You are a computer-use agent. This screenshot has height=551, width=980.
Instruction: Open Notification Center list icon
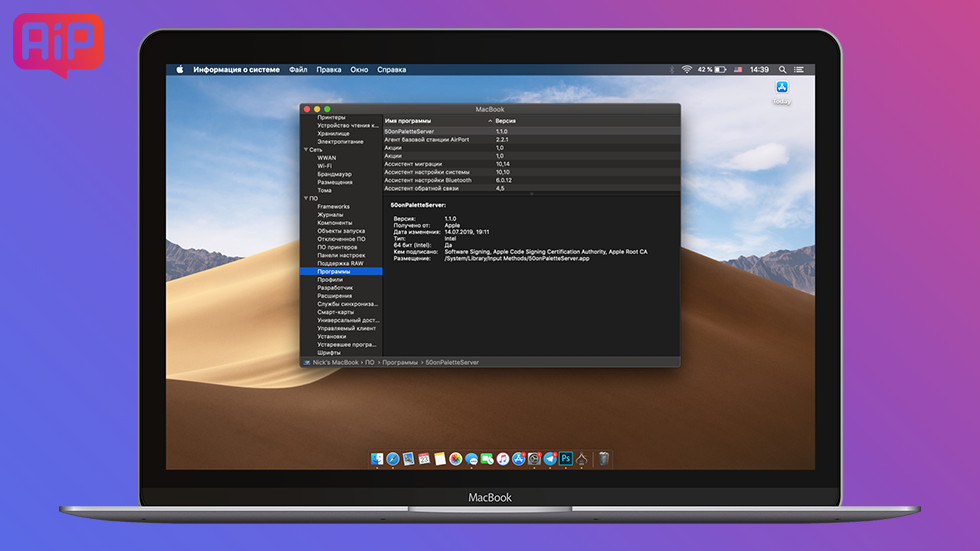coord(799,69)
